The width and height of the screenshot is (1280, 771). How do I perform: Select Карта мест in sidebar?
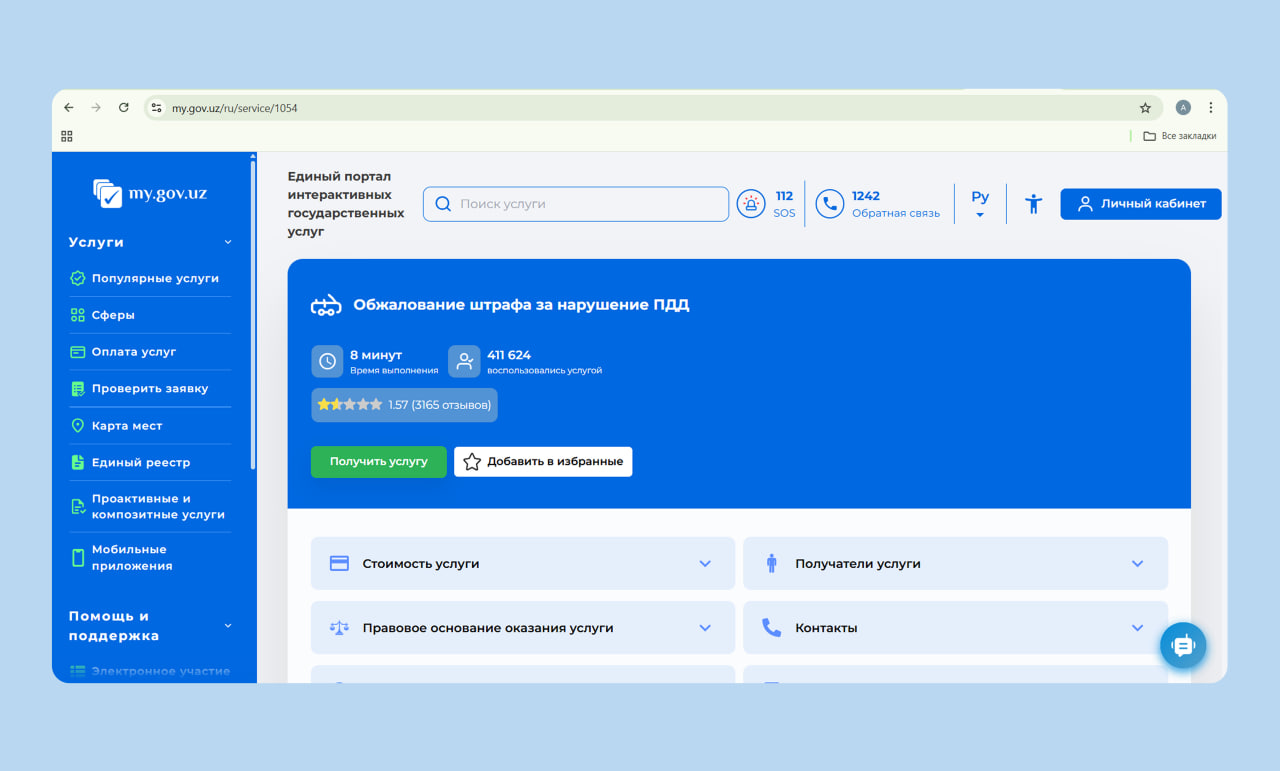coord(127,426)
